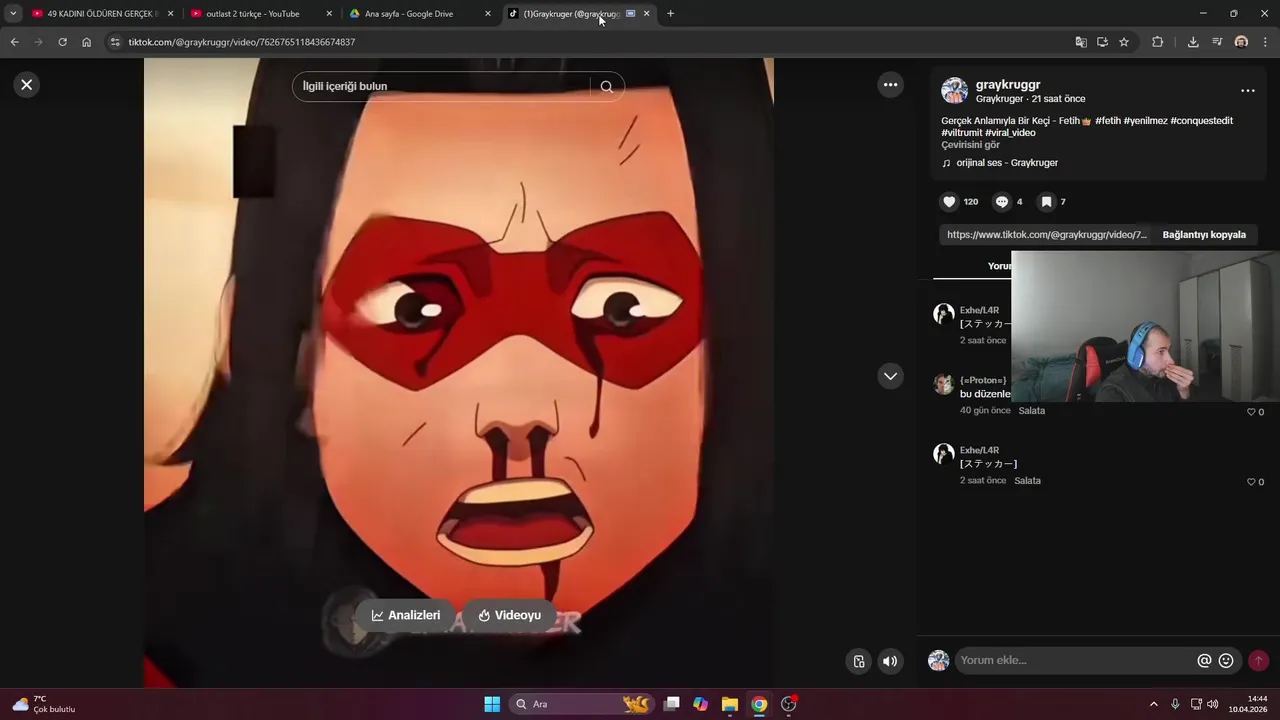Open the three-dot menu over the video
1280x720 pixels.
point(890,85)
